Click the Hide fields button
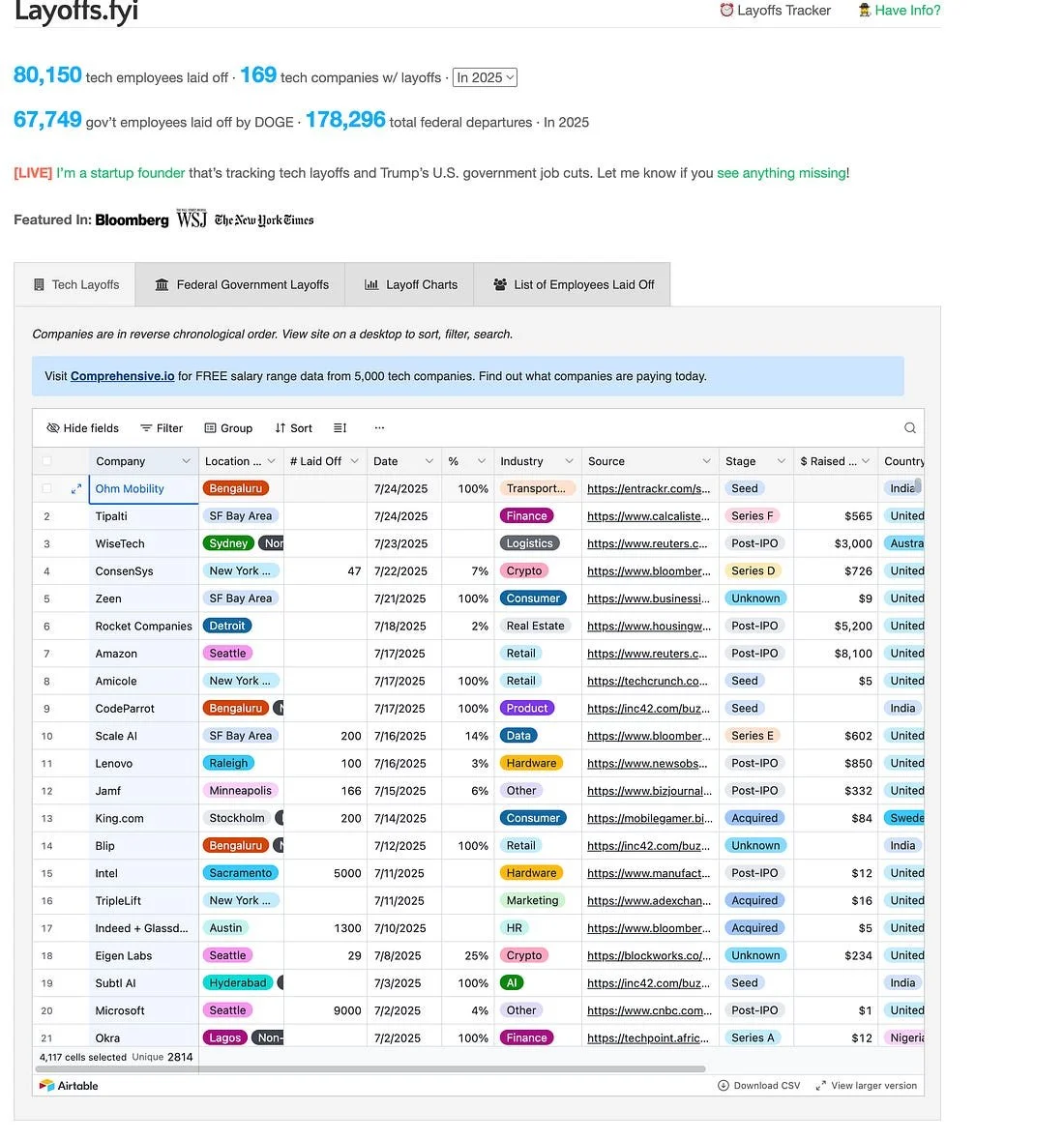The image size is (1064, 1139). 82,428
